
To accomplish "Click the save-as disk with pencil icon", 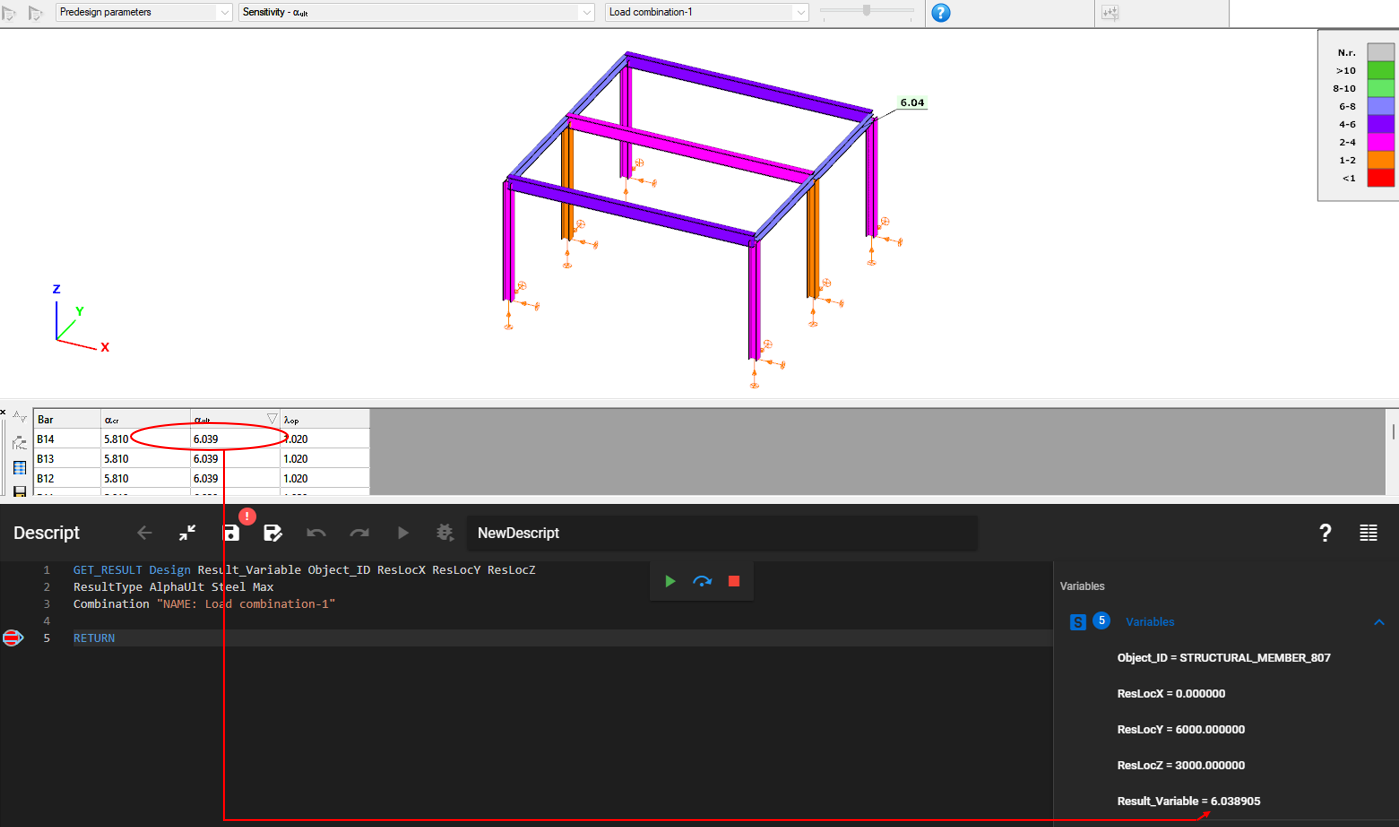I will click(x=273, y=533).
